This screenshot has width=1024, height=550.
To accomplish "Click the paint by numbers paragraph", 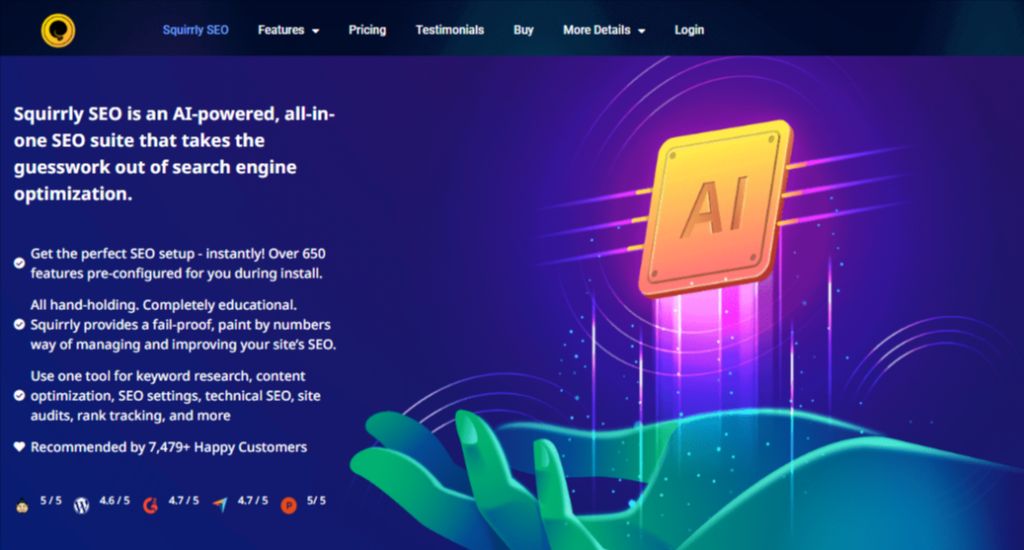I will pos(183,325).
